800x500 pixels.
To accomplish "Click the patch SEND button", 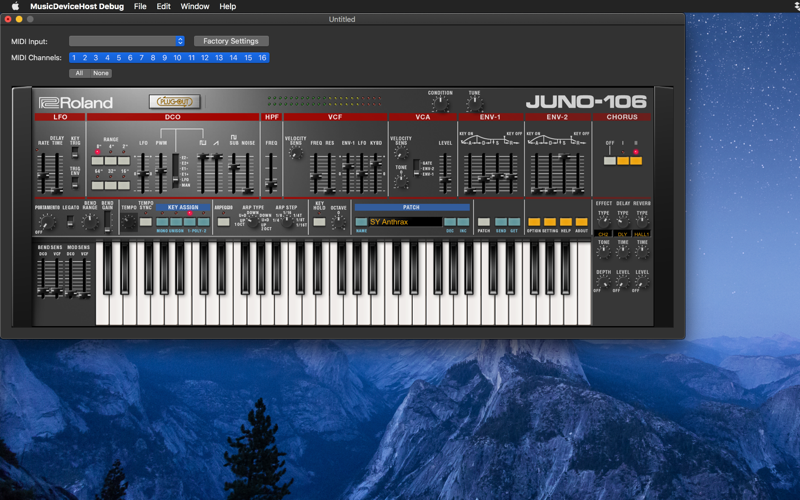I will 501,222.
